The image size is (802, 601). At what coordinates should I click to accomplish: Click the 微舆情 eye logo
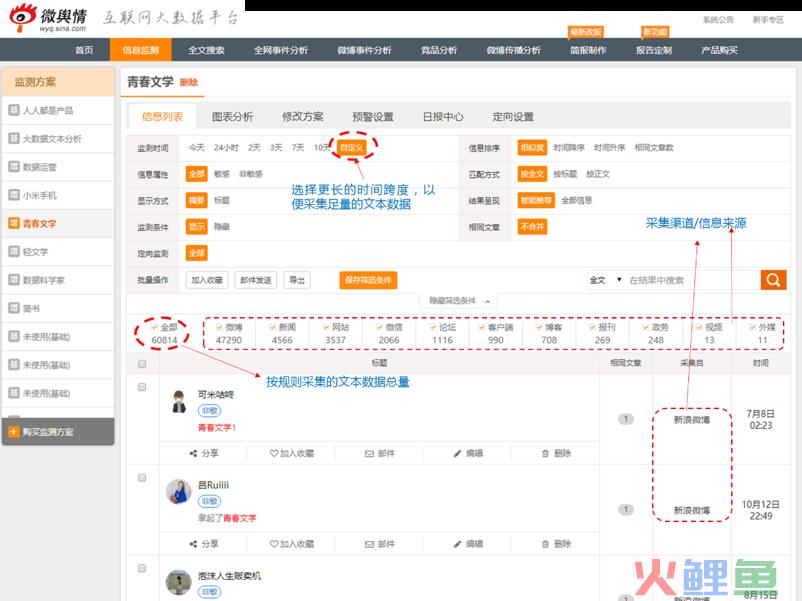(x=23, y=16)
